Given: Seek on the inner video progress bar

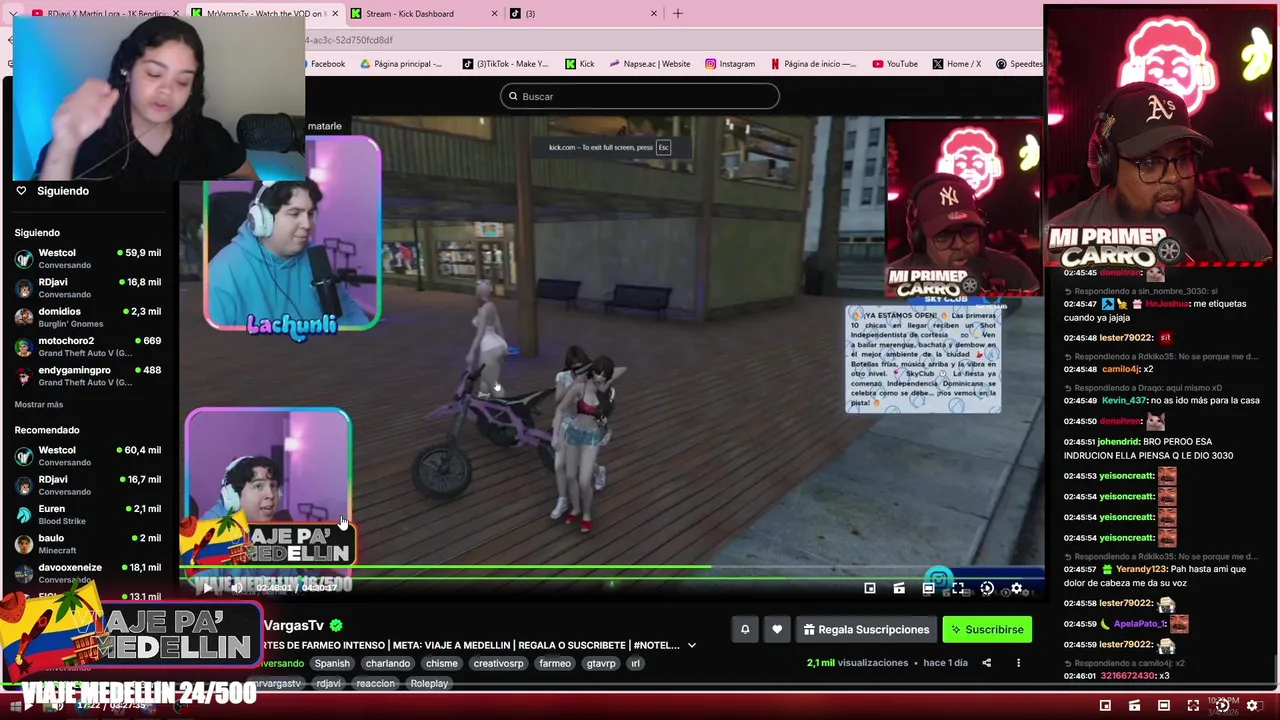Looking at the screenshot, I should click(612, 567).
